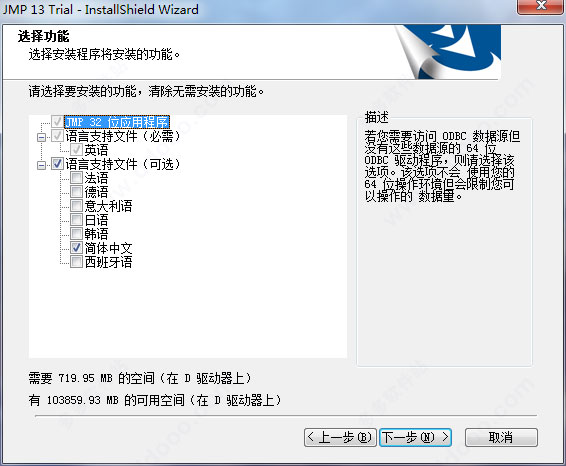Check the 法语 language checkbox
Screen dimensions: 566x466
tap(76, 178)
